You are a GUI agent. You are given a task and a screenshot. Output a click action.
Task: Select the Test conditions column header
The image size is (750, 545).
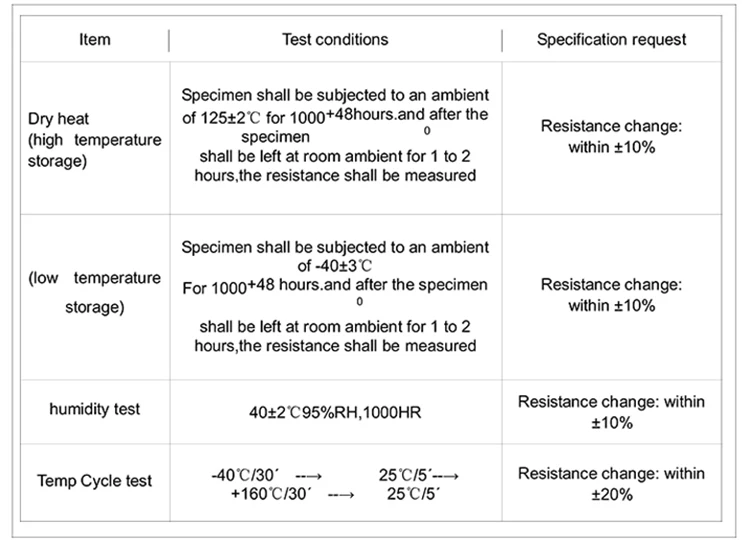(x=335, y=40)
